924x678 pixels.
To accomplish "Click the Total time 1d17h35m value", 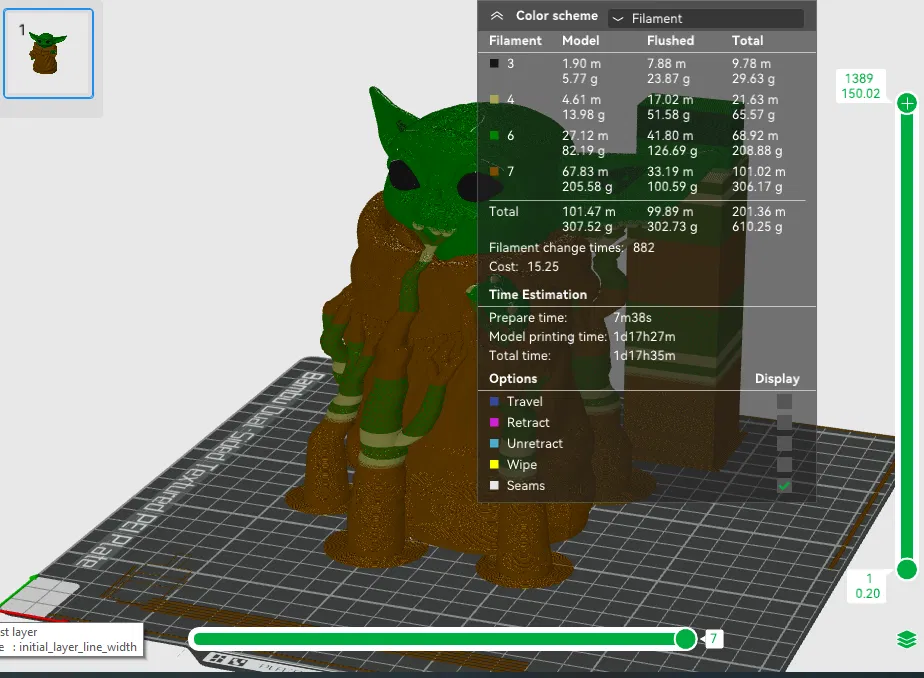I will coord(644,356).
